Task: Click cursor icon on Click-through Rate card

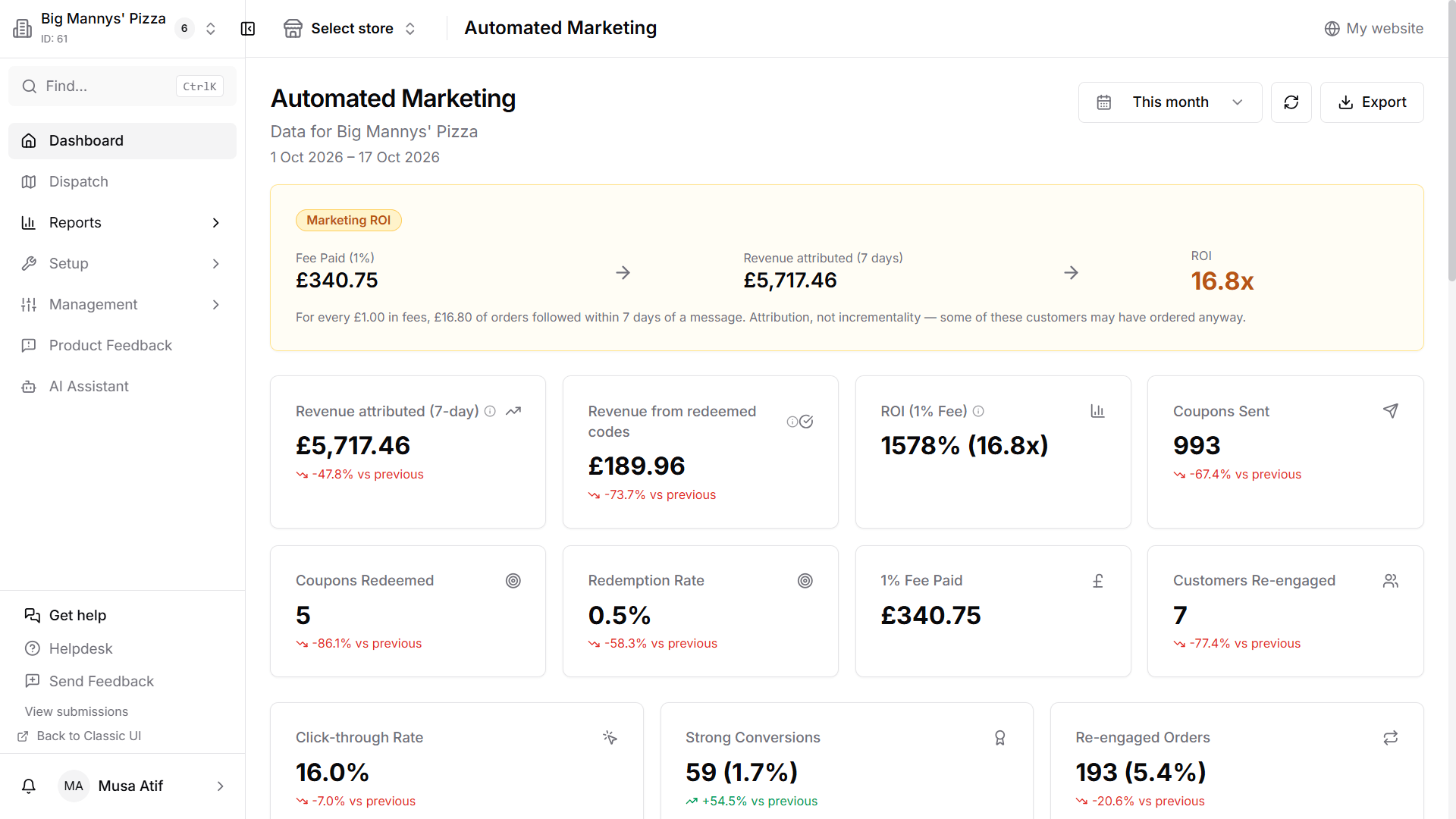Action: 610,738
